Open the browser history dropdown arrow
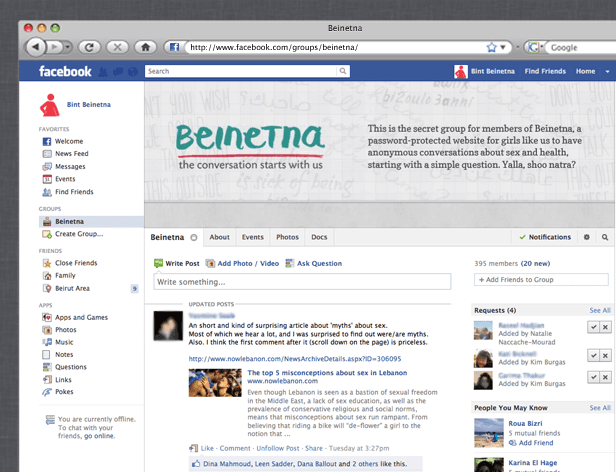Image resolution: width=616 pixels, height=472 pixels. coord(68,48)
